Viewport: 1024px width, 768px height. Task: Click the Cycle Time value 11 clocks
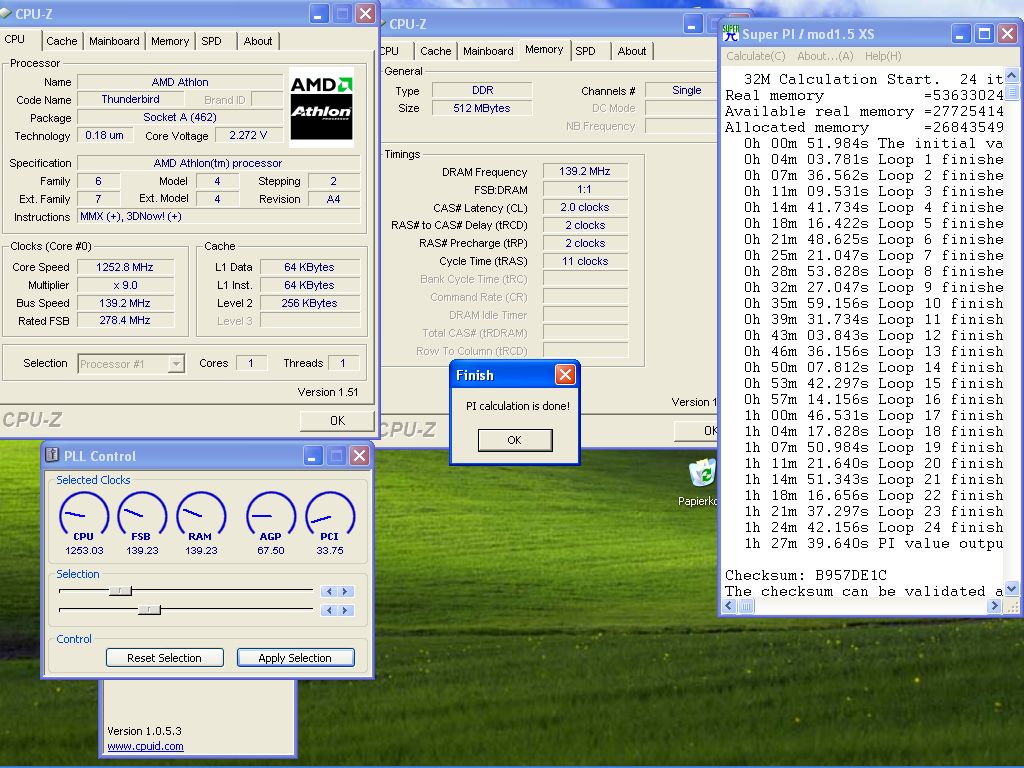pyautogui.click(x=584, y=261)
